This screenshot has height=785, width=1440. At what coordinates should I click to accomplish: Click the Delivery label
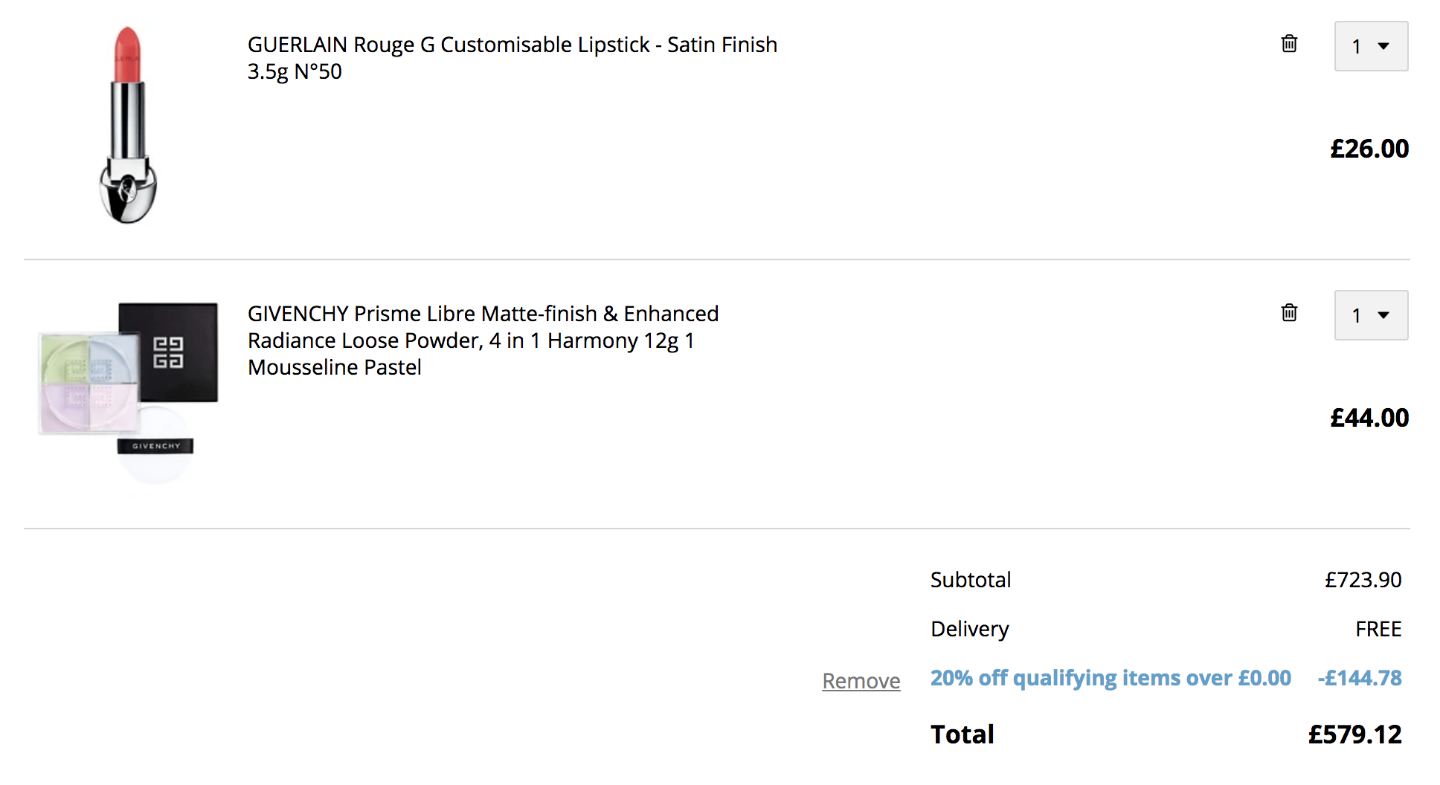(969, 629)
